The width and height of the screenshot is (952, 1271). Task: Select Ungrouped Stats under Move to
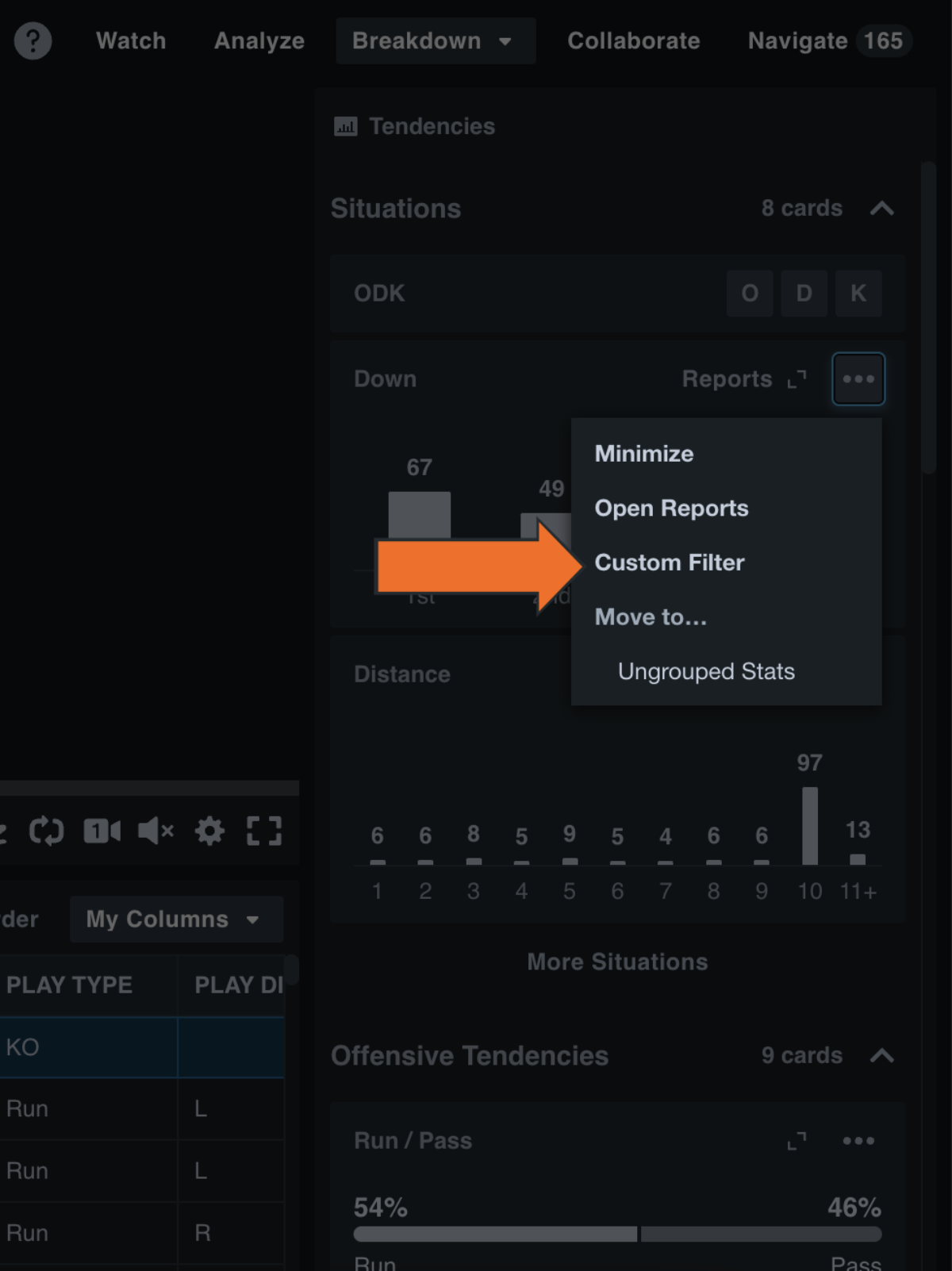706,672
